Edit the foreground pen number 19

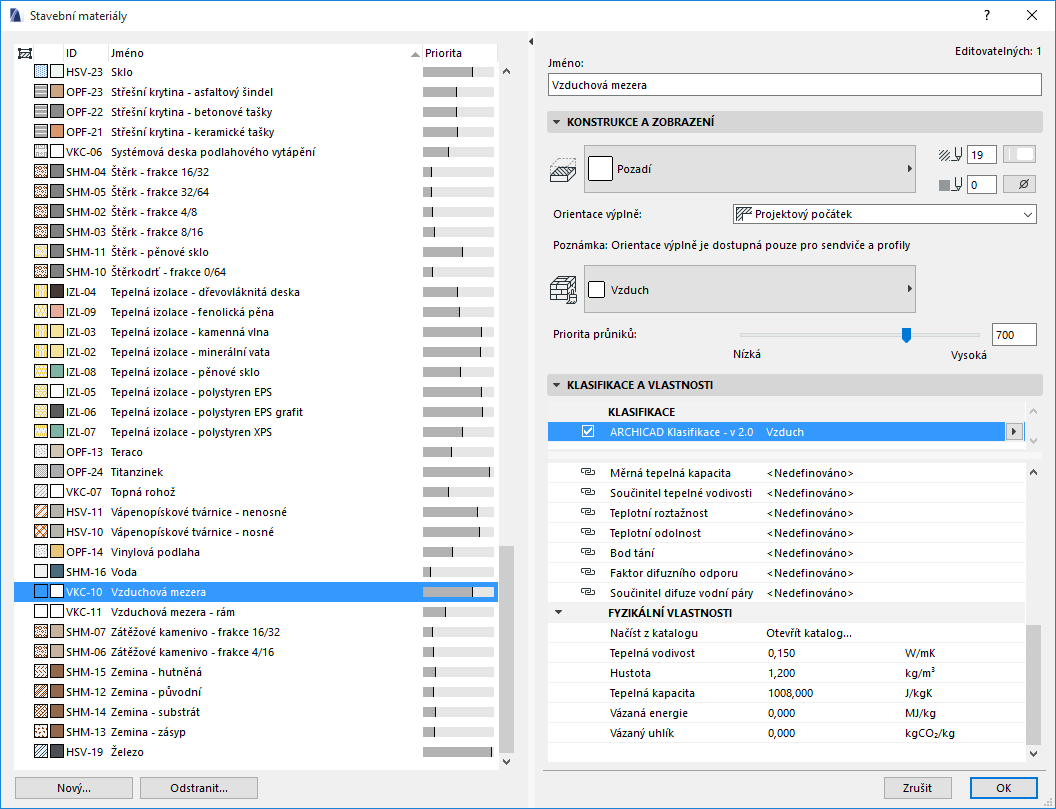point(982,155)
